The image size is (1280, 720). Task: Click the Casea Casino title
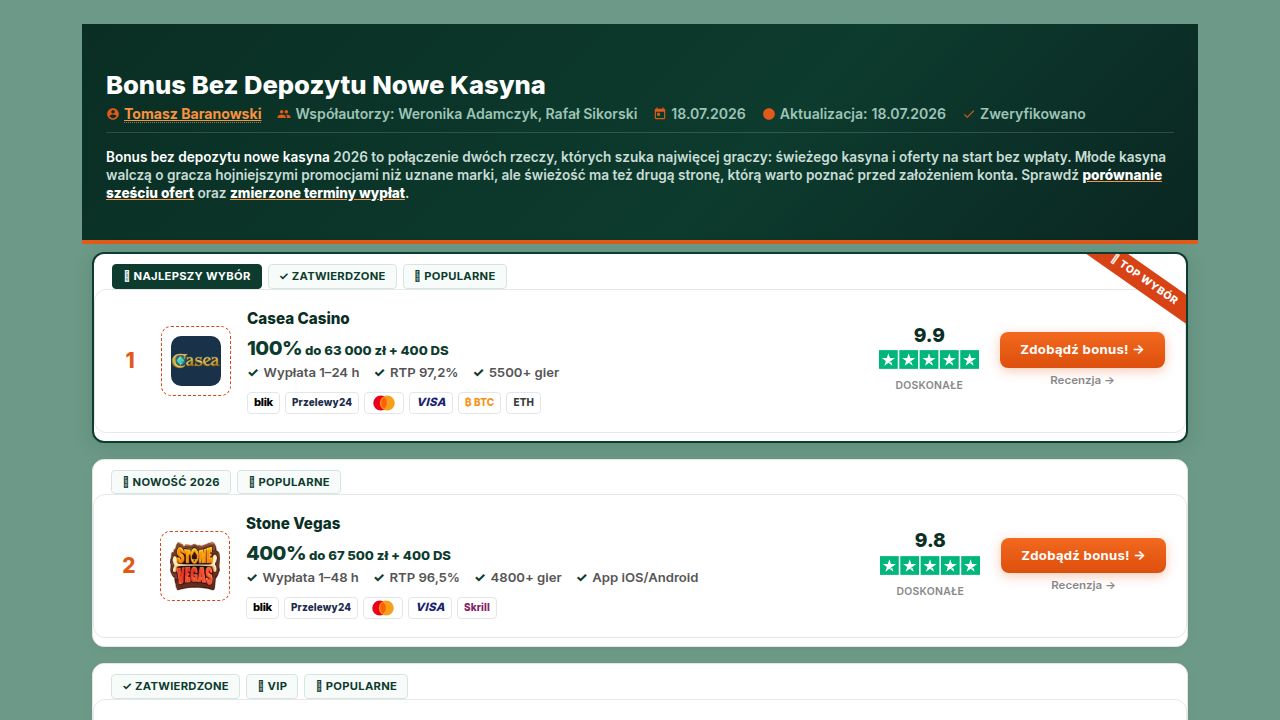tap(298, 318)
